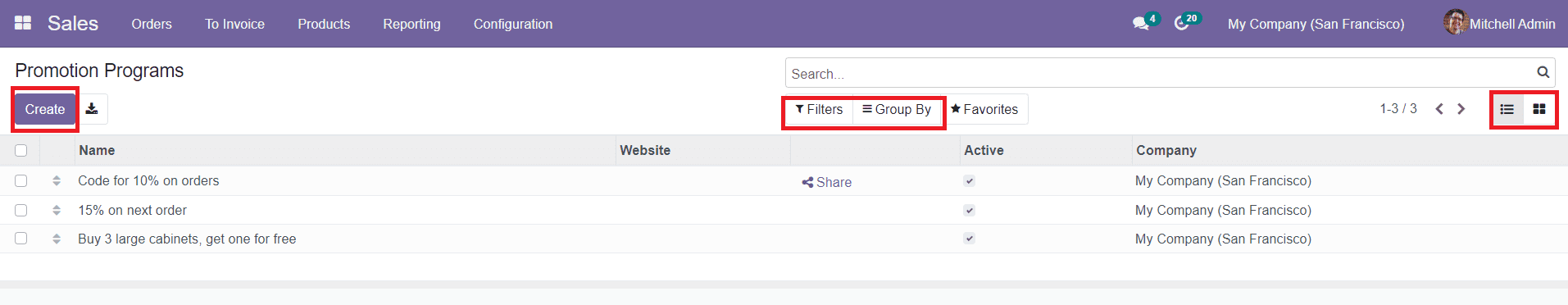Click Company cell in Code for 10% row
This screenshot has height=305, width=1568.
[1223, 180]
